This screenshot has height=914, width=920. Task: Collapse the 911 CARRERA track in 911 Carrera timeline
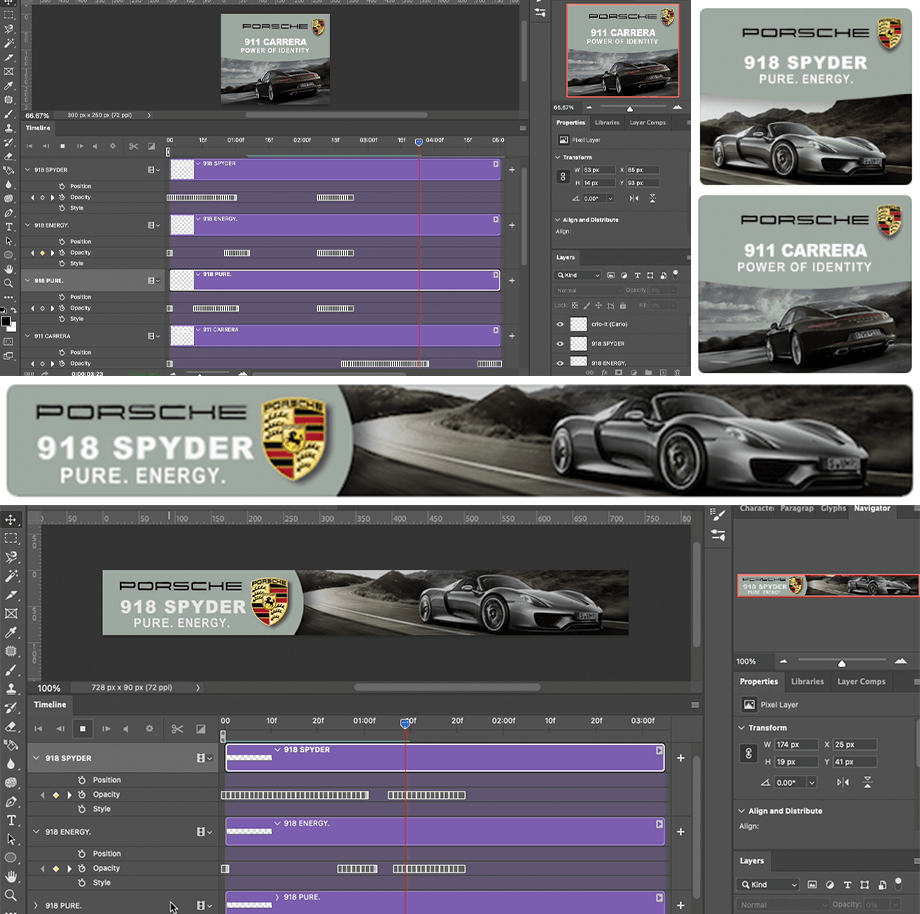(27, 336)
